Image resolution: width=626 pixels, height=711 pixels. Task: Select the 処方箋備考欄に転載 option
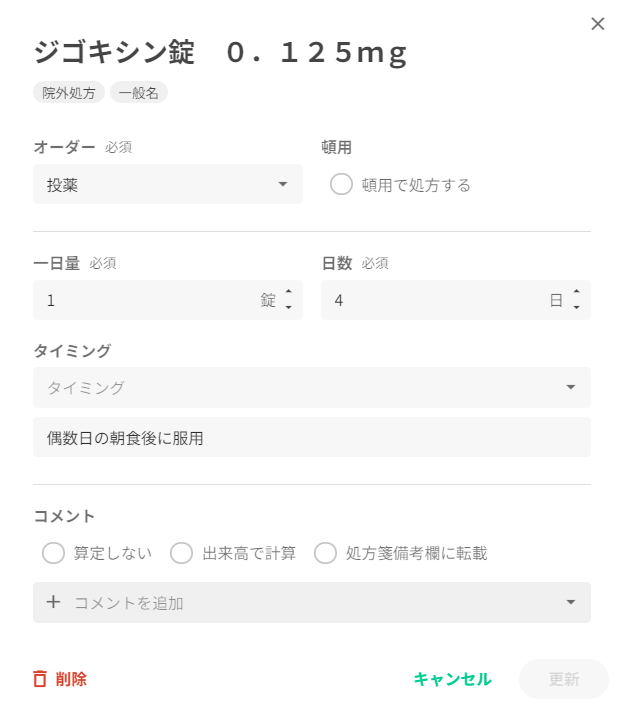click(325, 553)
